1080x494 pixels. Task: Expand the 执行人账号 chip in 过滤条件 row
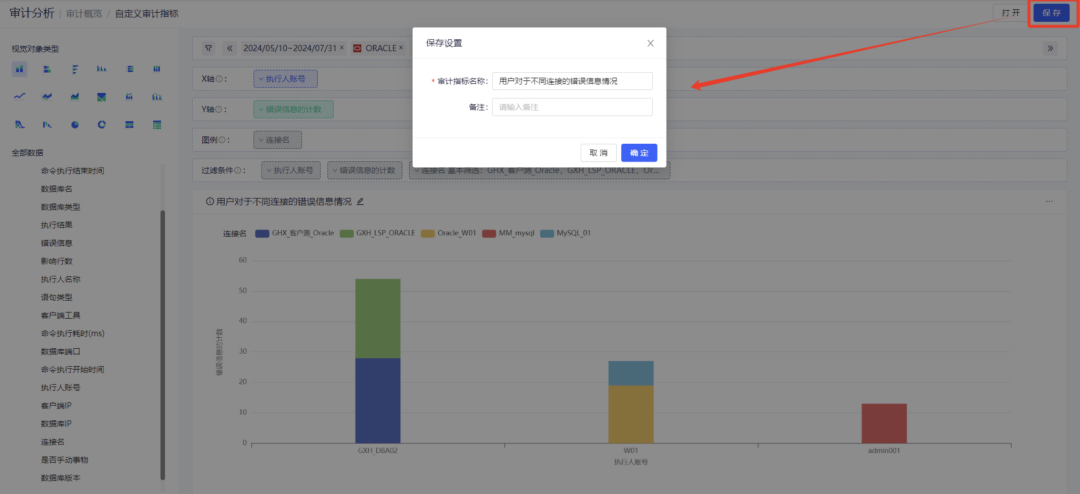click(x=291, y=170)
